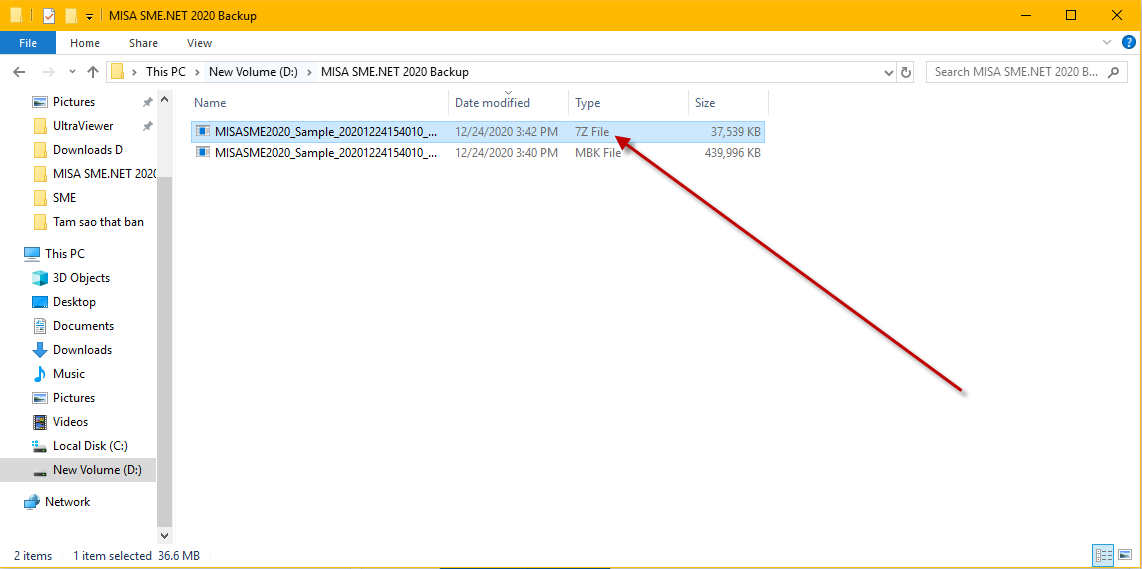Expand chevron after This PC breadcrumb

(197, 72)
